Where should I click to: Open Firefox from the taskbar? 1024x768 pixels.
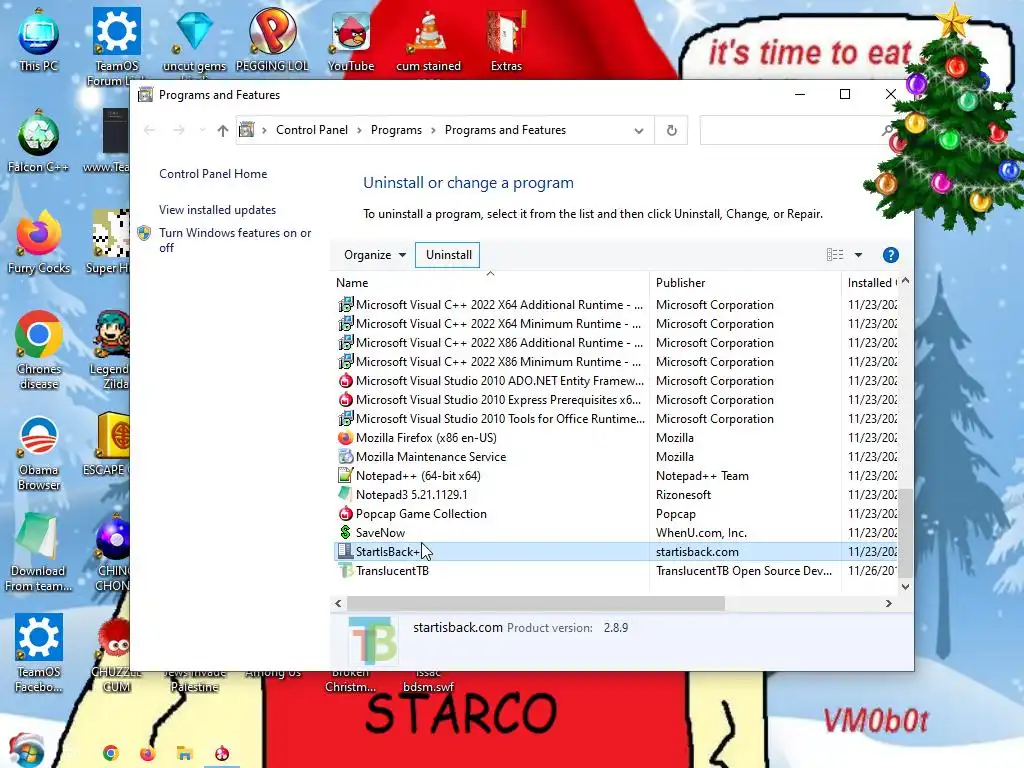[x=148, y=753]
